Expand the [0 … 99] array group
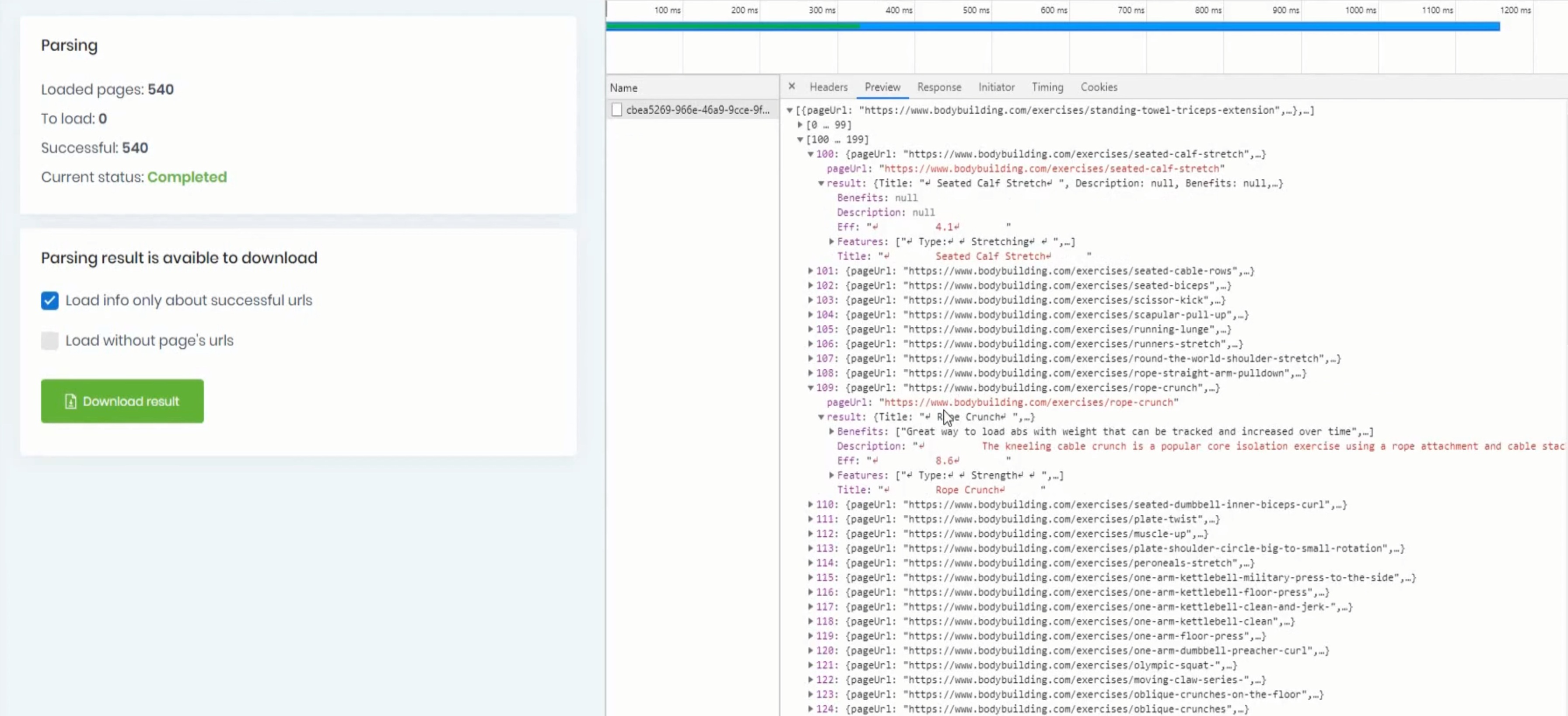Screen dimensions: 1568x716 click(x=801, y=125)
